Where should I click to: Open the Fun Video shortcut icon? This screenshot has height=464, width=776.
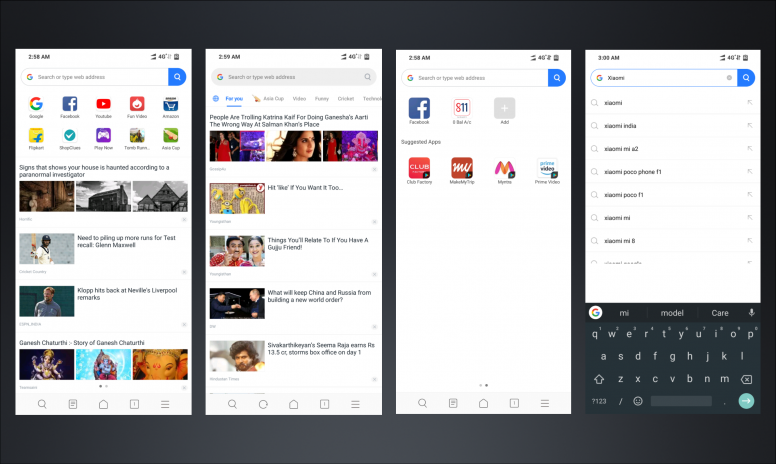tap(137, 104)
